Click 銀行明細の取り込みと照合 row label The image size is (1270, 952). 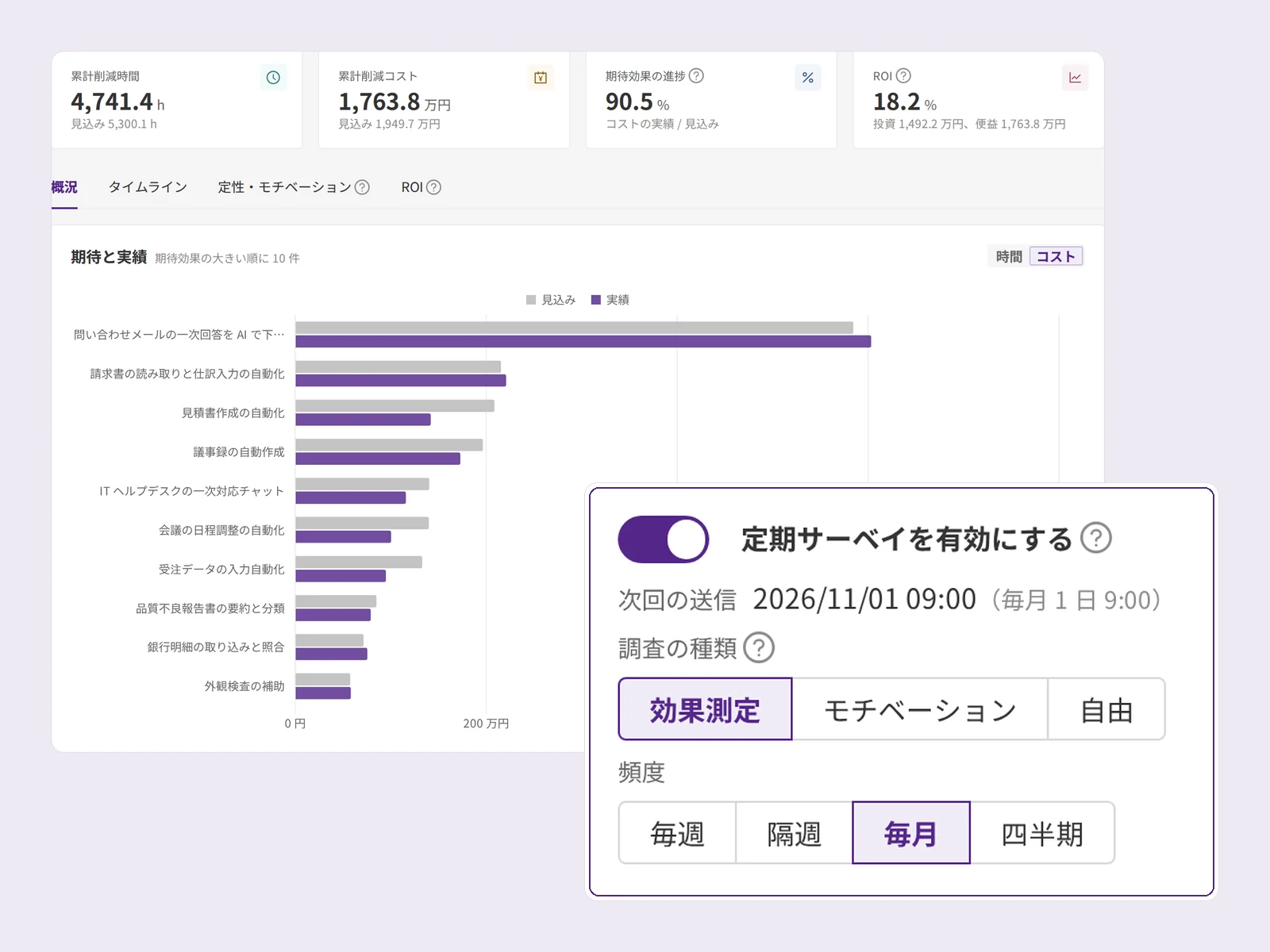pos(216,647)
